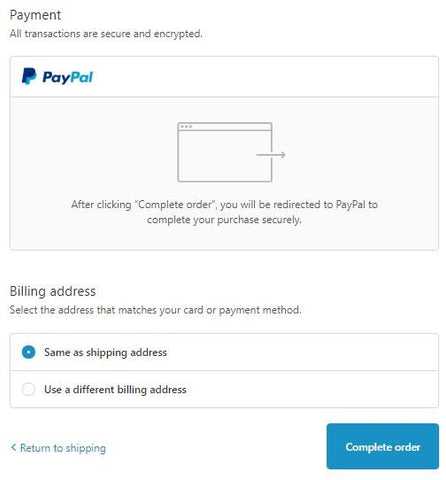Click the Billing address section heading
The width and height of the screenshot is (446, 480).
click(53, 291)
